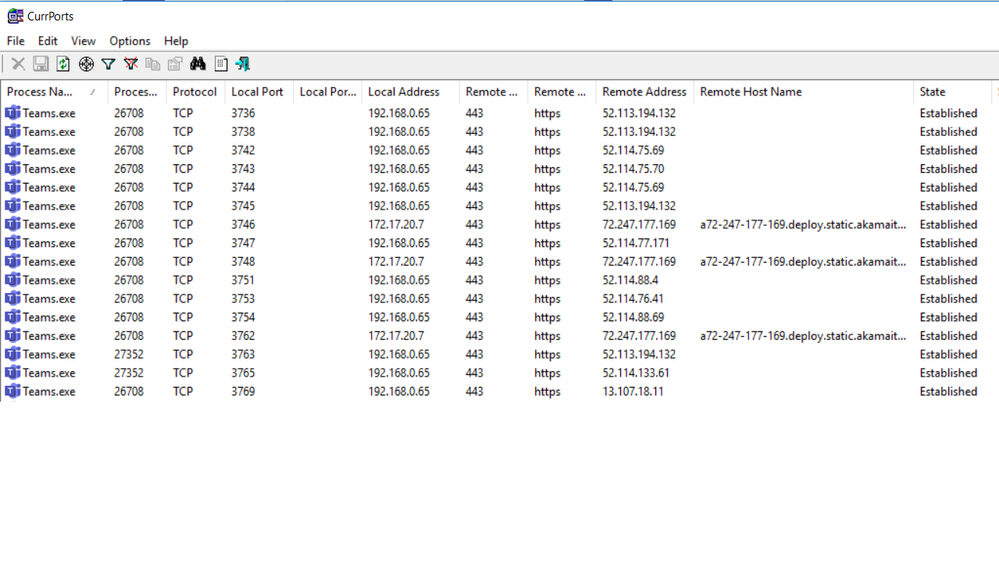This screenshot has height=572, width=999.
Task: Click the Refresh toolbar icon
Action: coord(63,64)
